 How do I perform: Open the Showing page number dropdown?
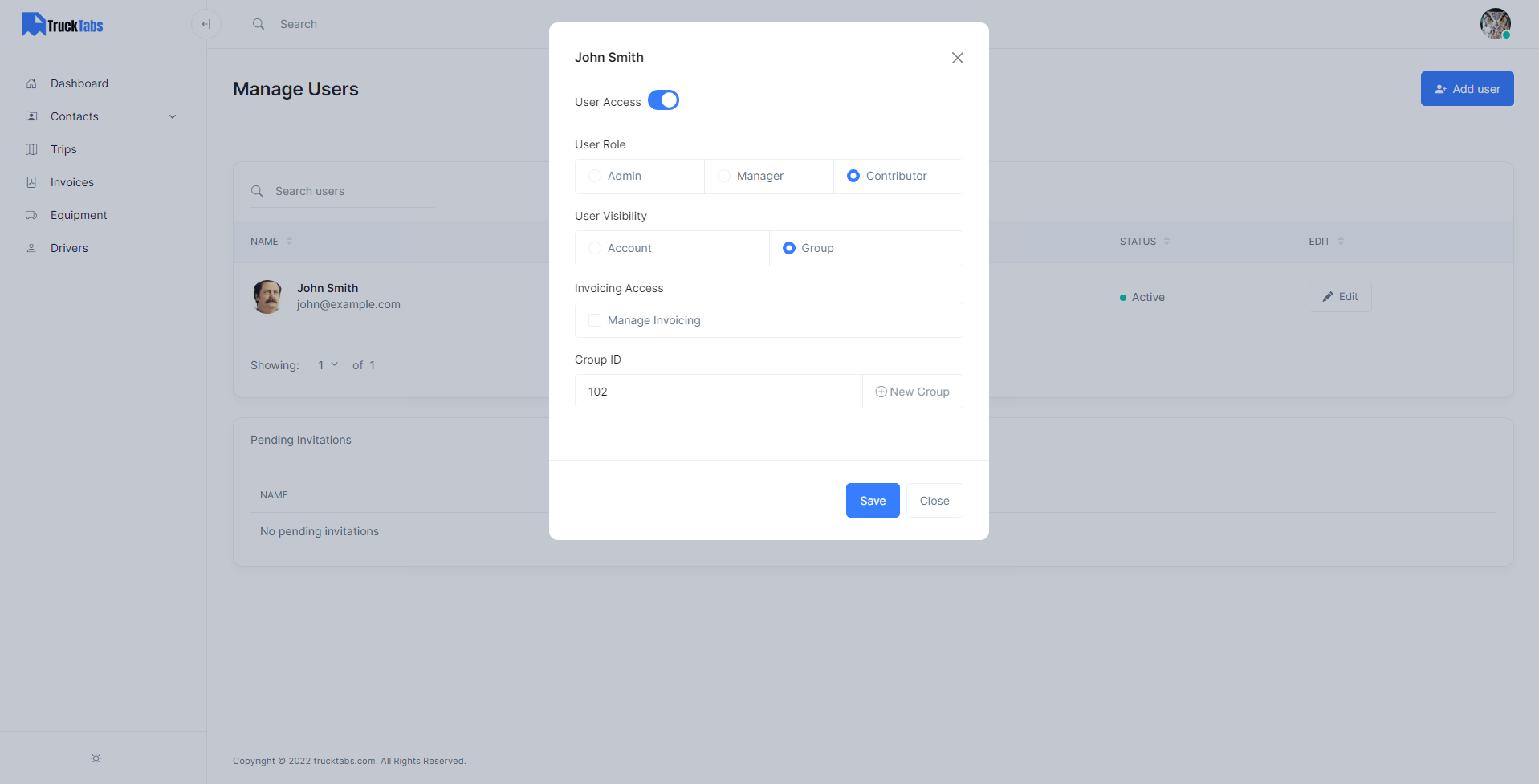[328, 365]
